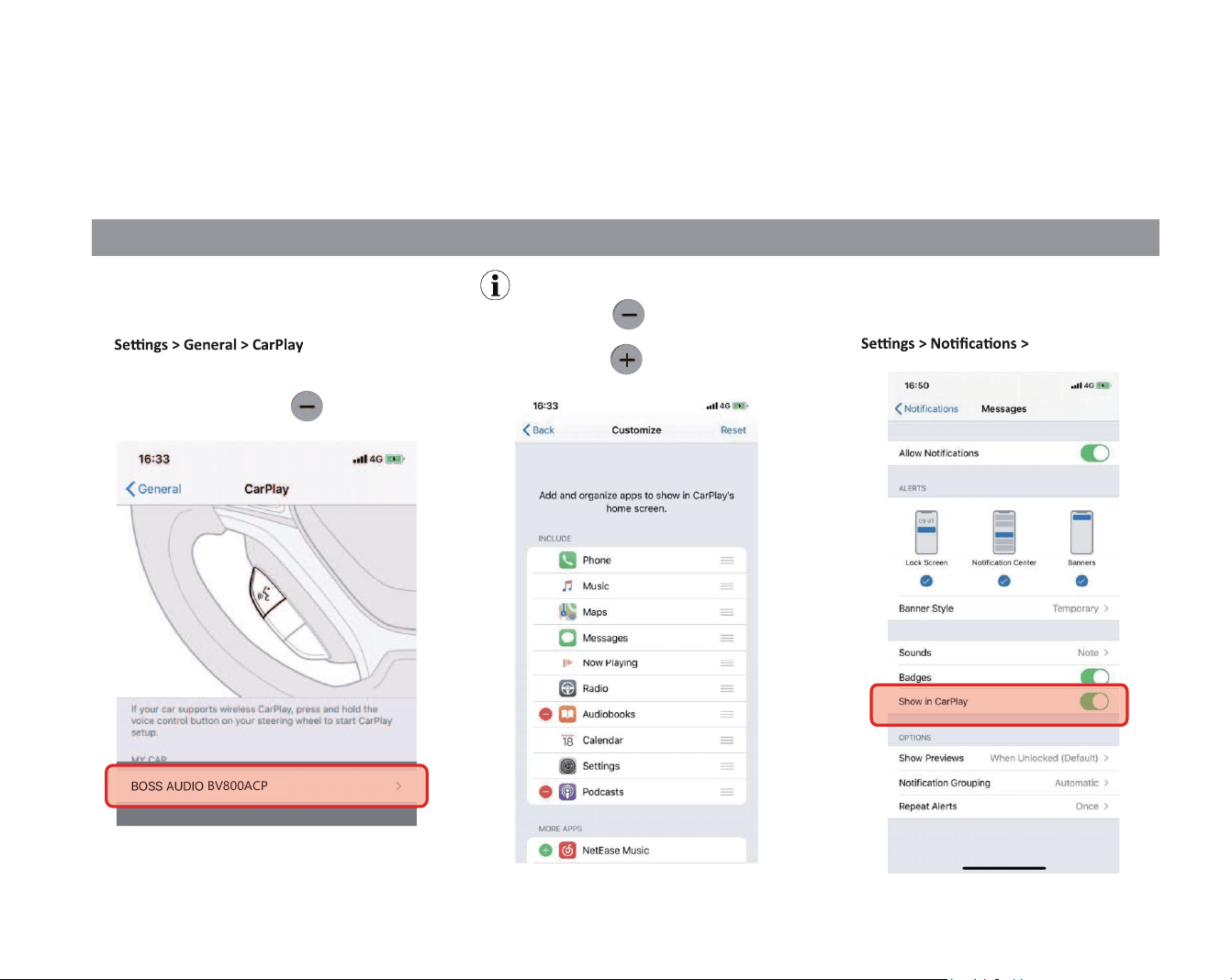The width and height of the screenshot is (1232, 980).
Task: Grab the reorder handle on Calendar row
Action: click(727, 740)
